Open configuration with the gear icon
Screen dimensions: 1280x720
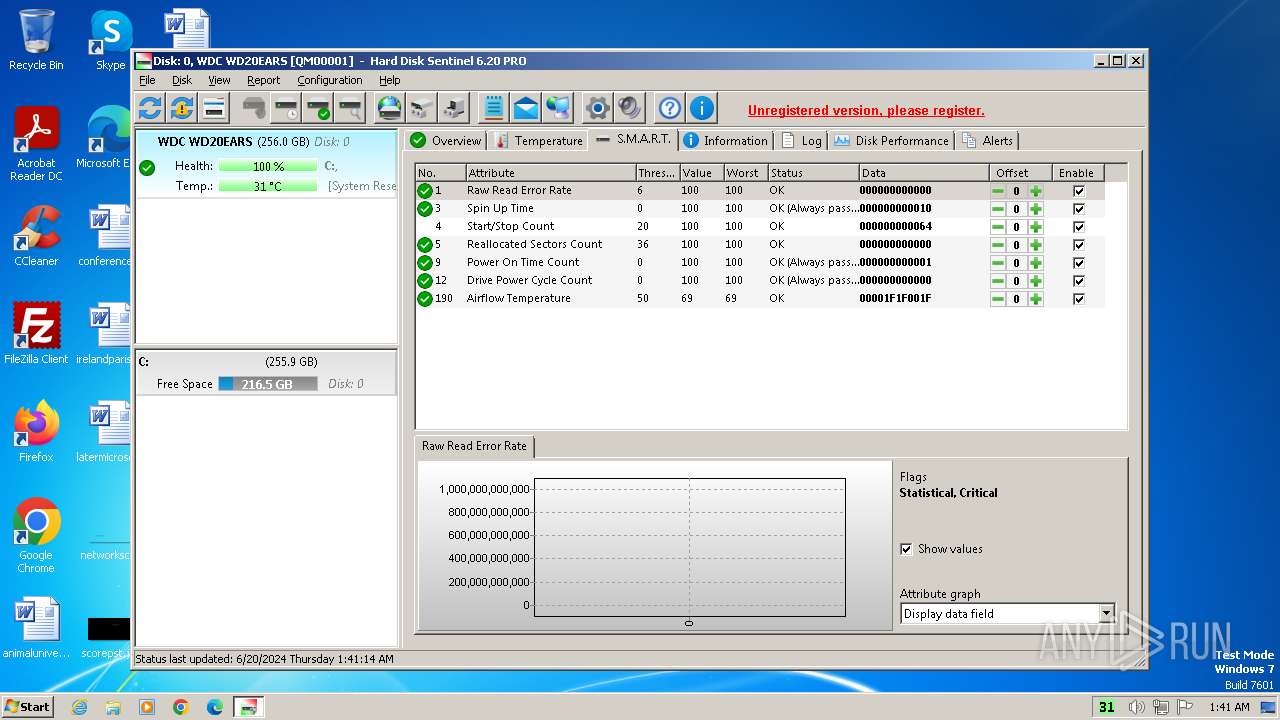click(x=598, y=108)
